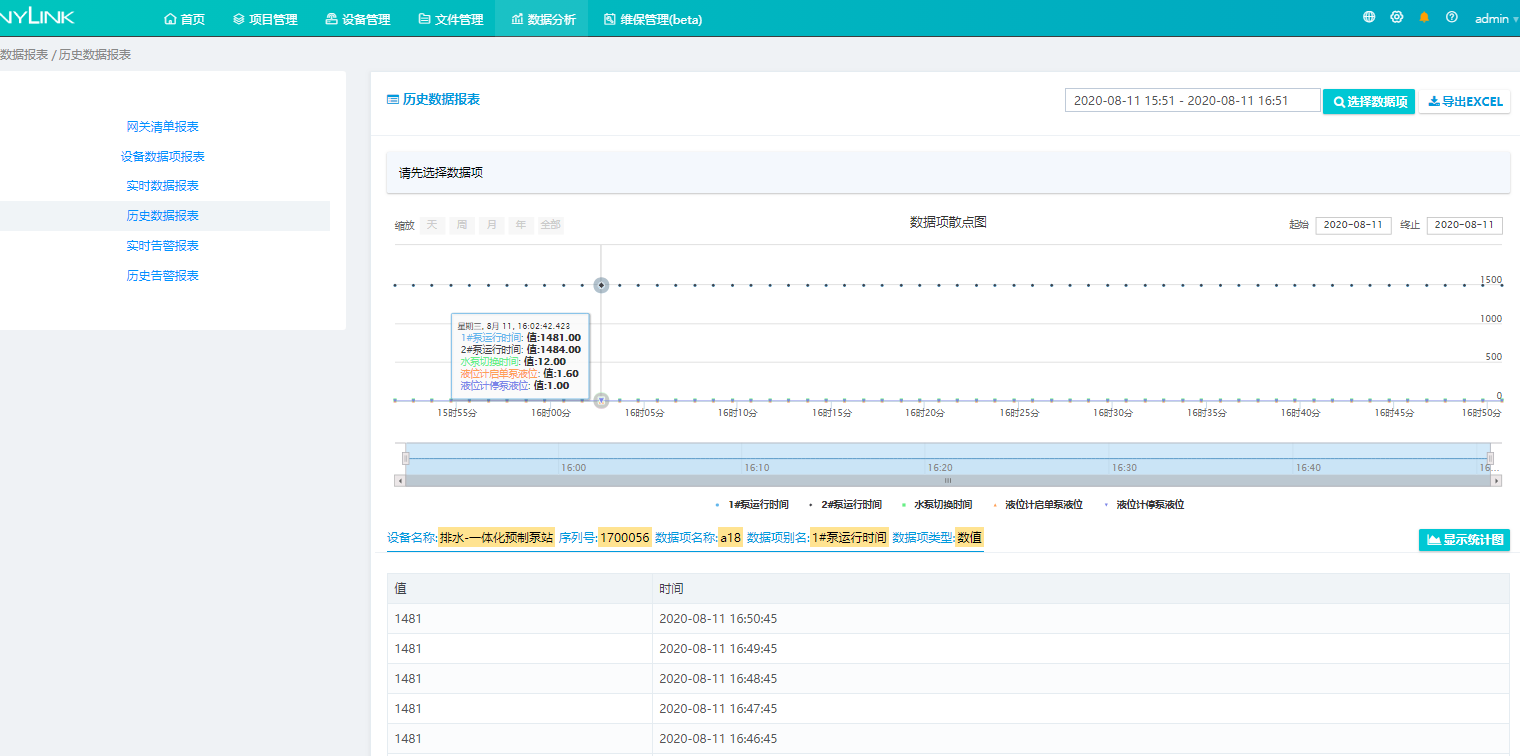Click the navigator scrollbar left arrow
This screenshot has width=1520, height=756.
point(400,481)
